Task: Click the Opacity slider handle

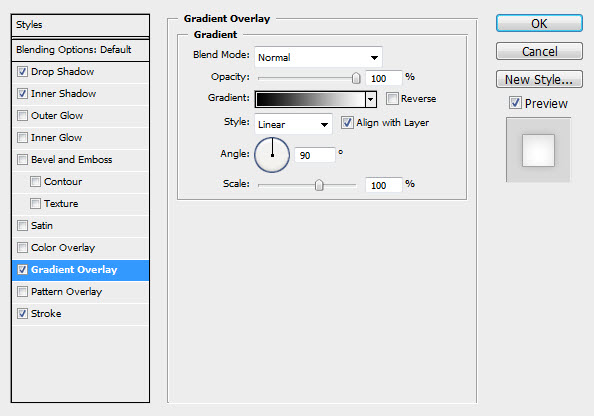Action: [x=356, y=78]
